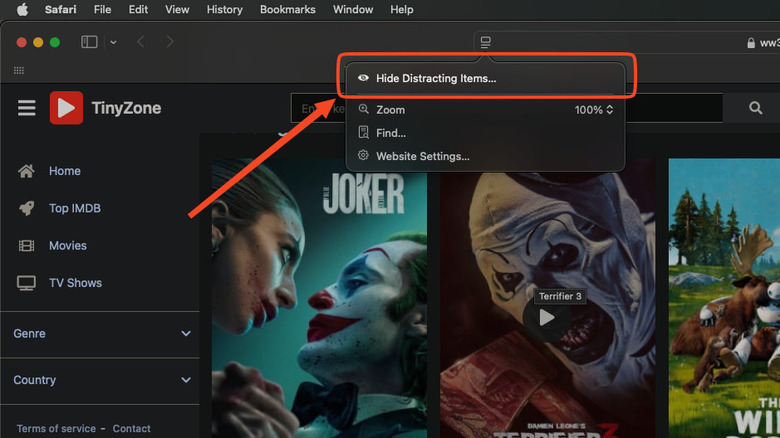Click the gear icon for Website Settings
This screenshot has height=438, width=780.
click(363, 155)
